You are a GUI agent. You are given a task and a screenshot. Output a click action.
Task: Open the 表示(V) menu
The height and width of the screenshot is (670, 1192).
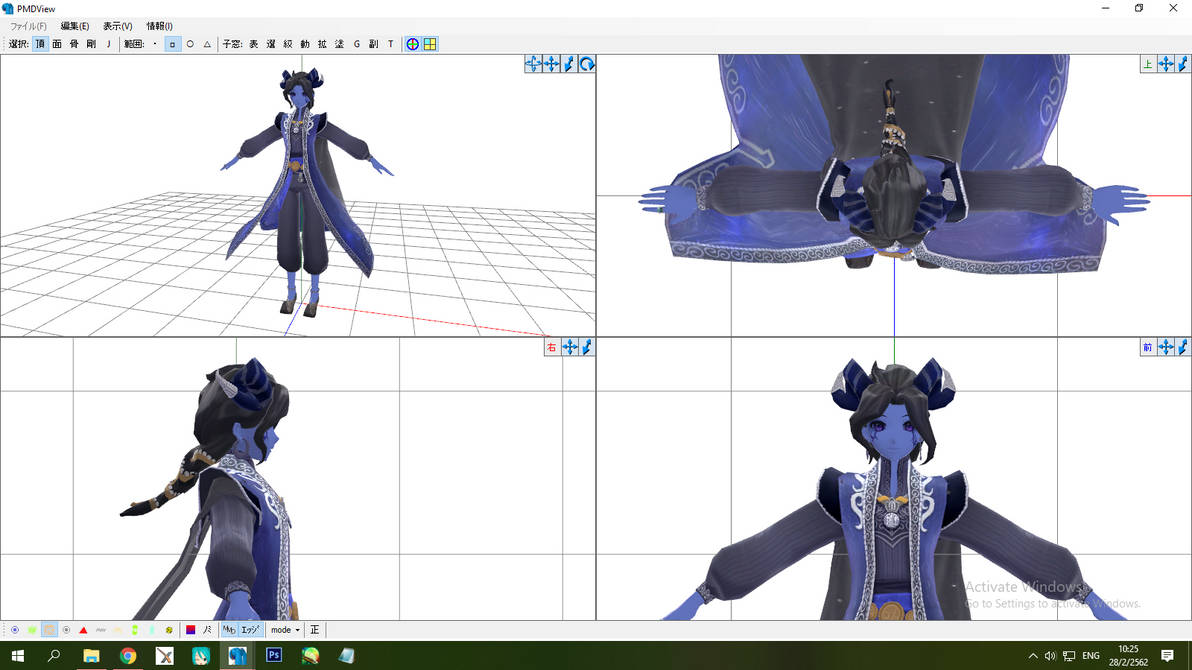pyautogui.click(x=118, y=26)
